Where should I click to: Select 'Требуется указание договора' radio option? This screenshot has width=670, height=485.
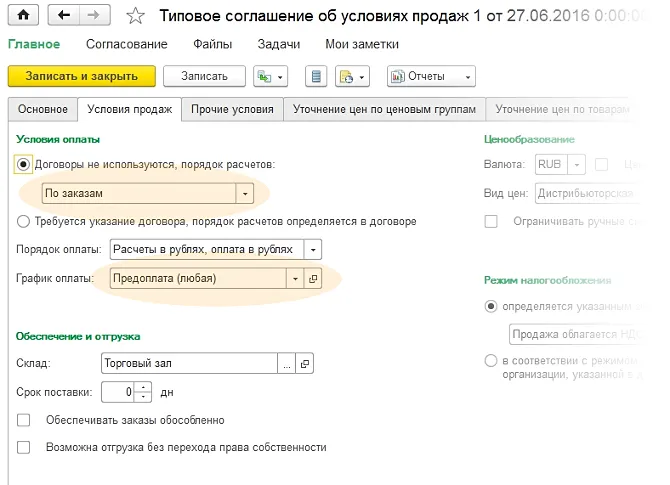click(x=24, y=221)
